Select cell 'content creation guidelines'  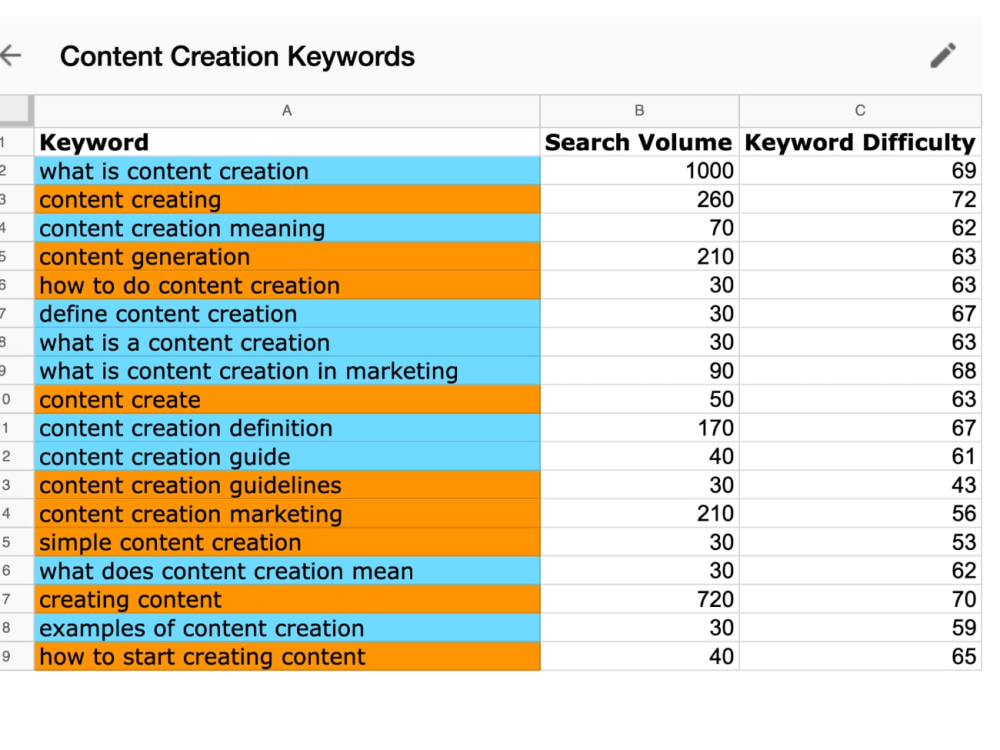pos(287,485)
